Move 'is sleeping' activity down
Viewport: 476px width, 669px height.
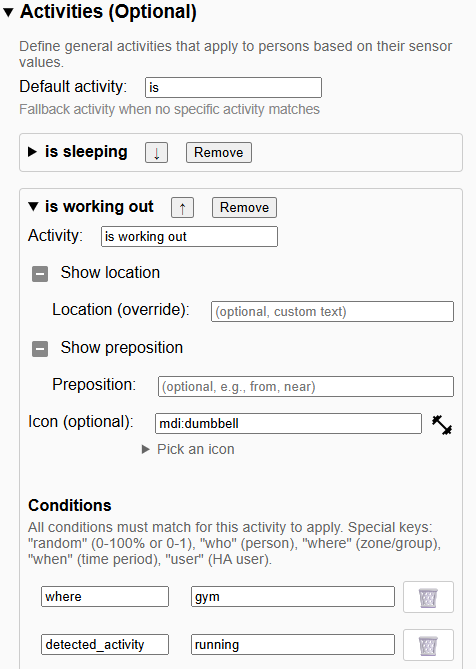[x=157, y=152]
